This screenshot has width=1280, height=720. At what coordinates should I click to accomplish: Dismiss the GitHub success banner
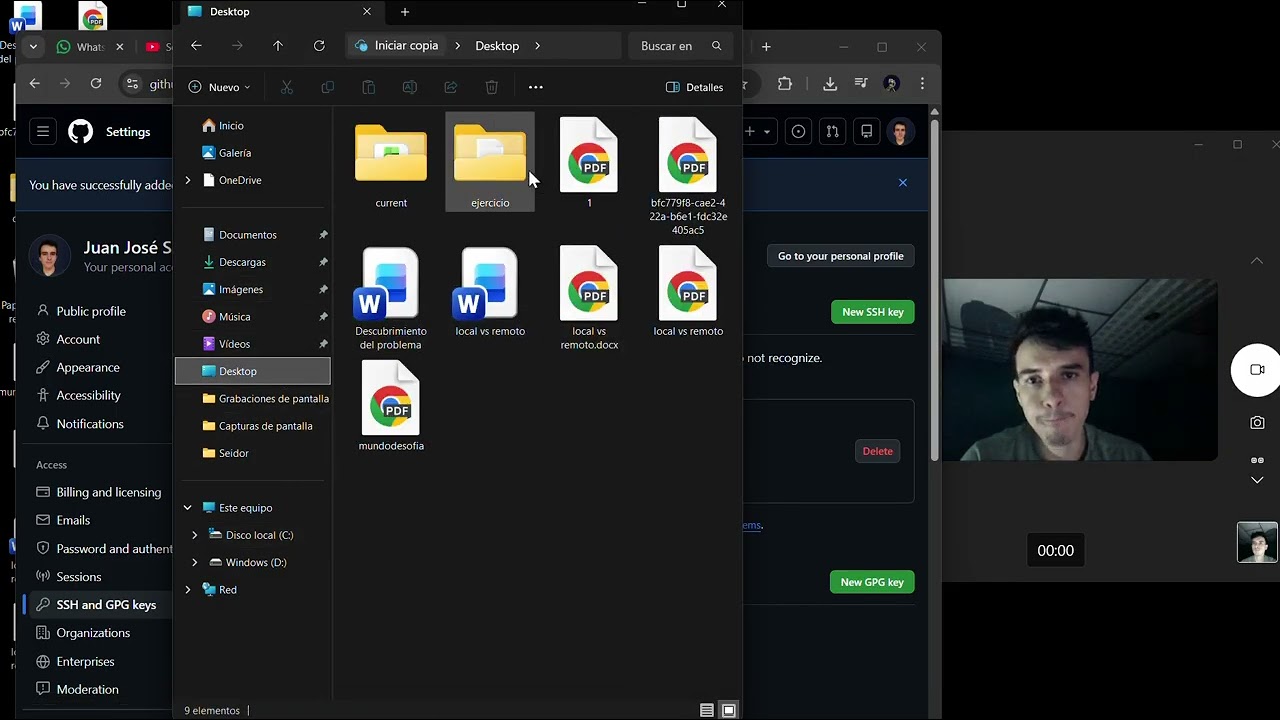tap(902, 183)
